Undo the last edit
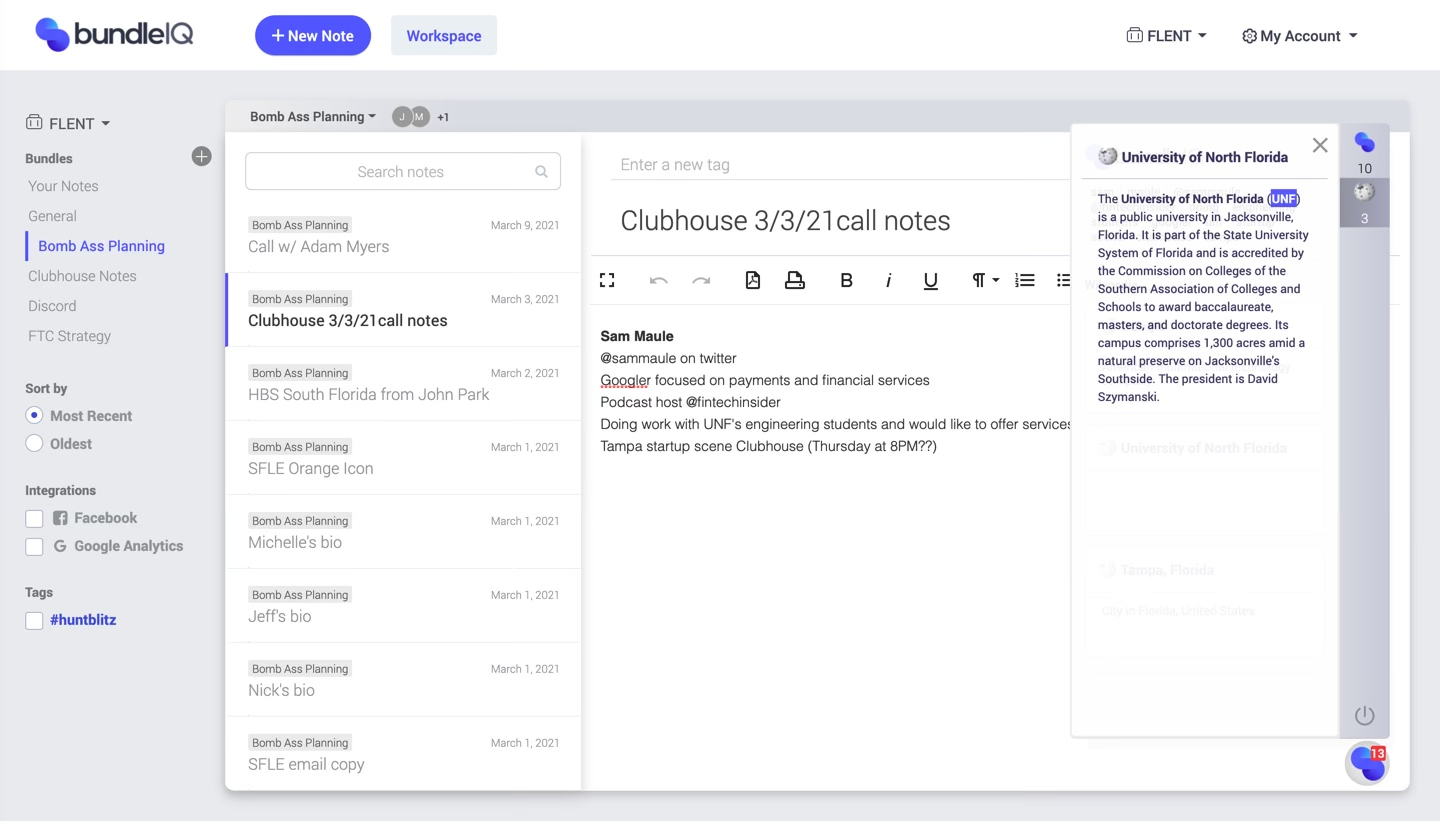Viewport: 1440px width, 821px height. 658,281
